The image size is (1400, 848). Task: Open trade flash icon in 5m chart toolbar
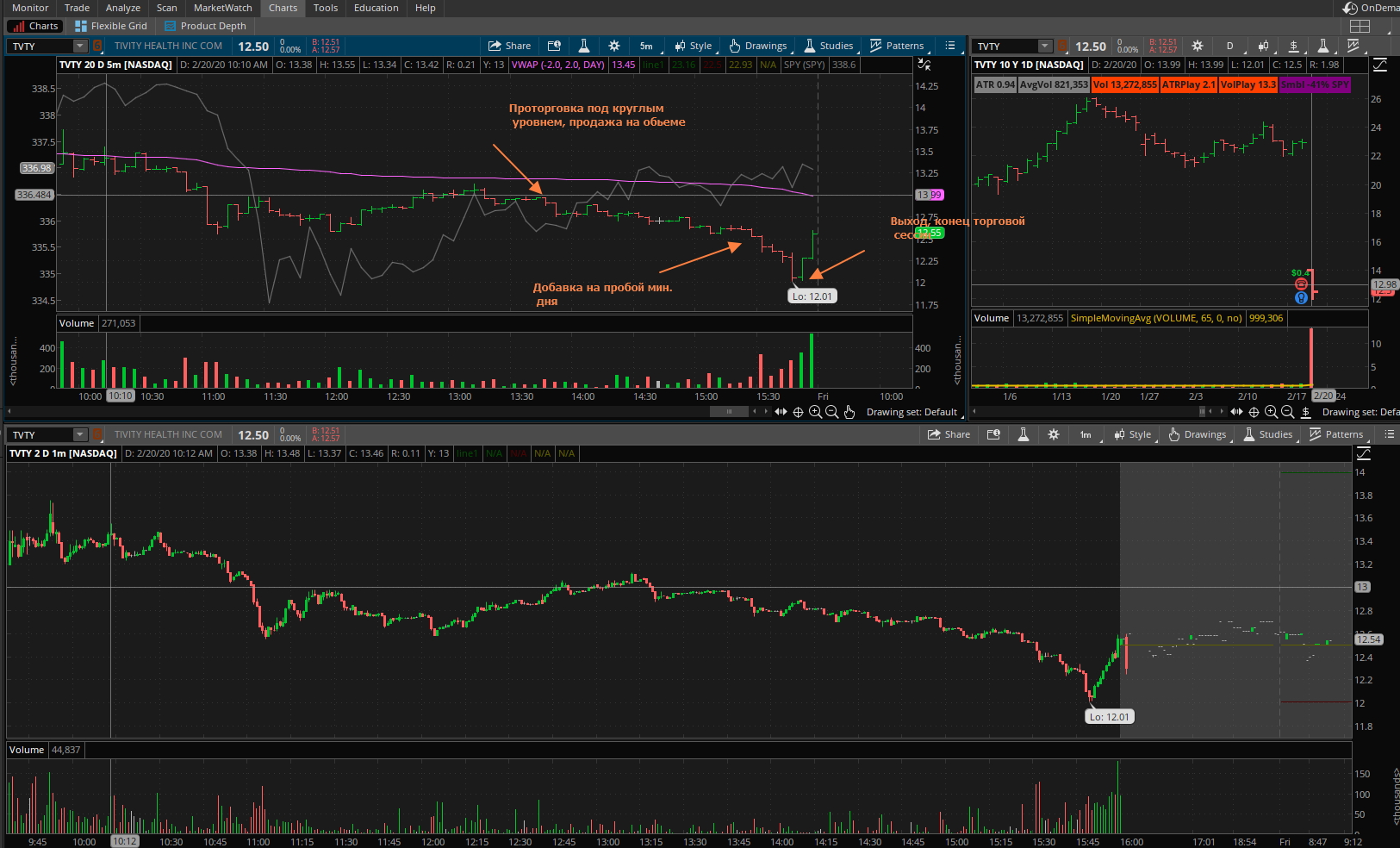point(554,47)
